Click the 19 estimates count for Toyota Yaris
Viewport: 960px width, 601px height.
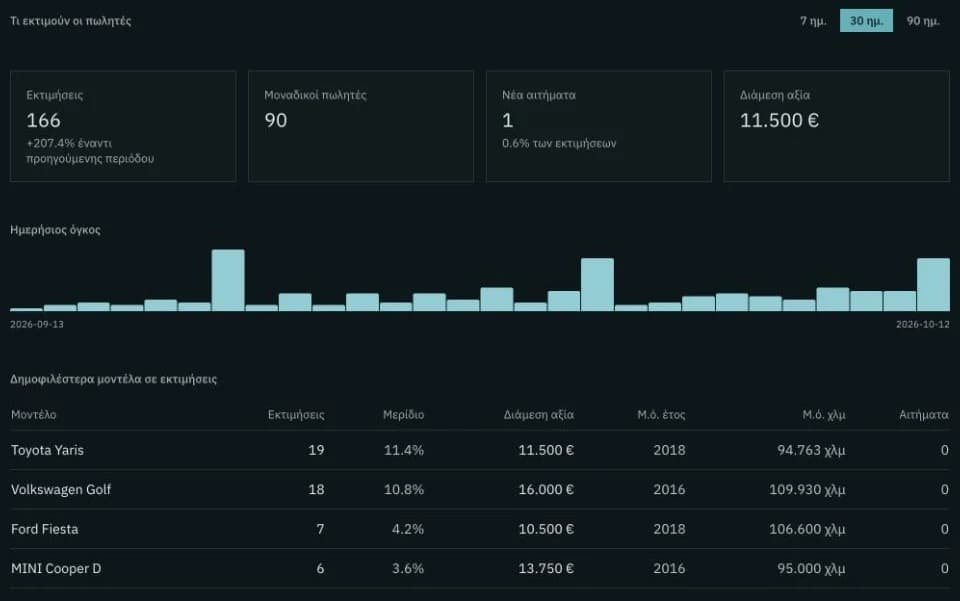(316, 450)
